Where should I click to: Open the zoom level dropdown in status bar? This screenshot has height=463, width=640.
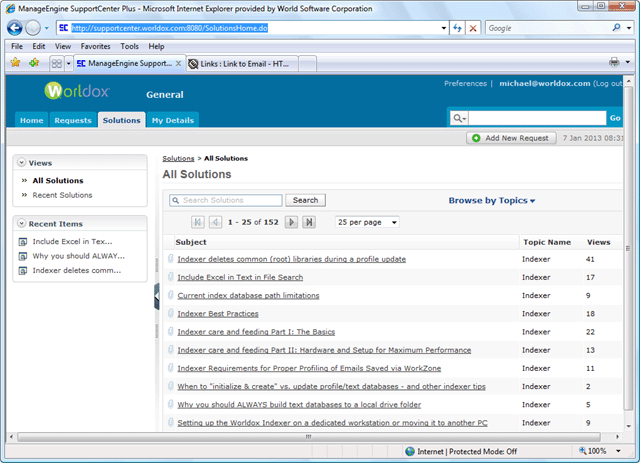(618, 451)
